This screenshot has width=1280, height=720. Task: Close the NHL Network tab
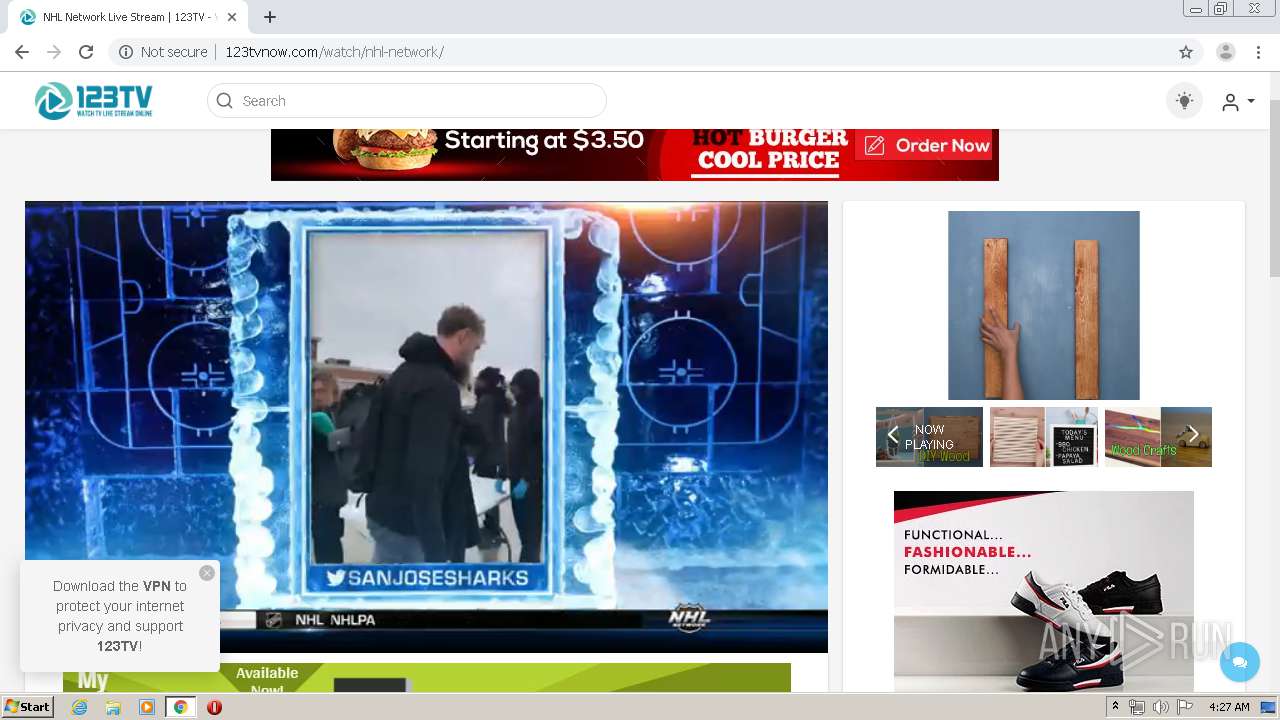click(x=232, y=17)
